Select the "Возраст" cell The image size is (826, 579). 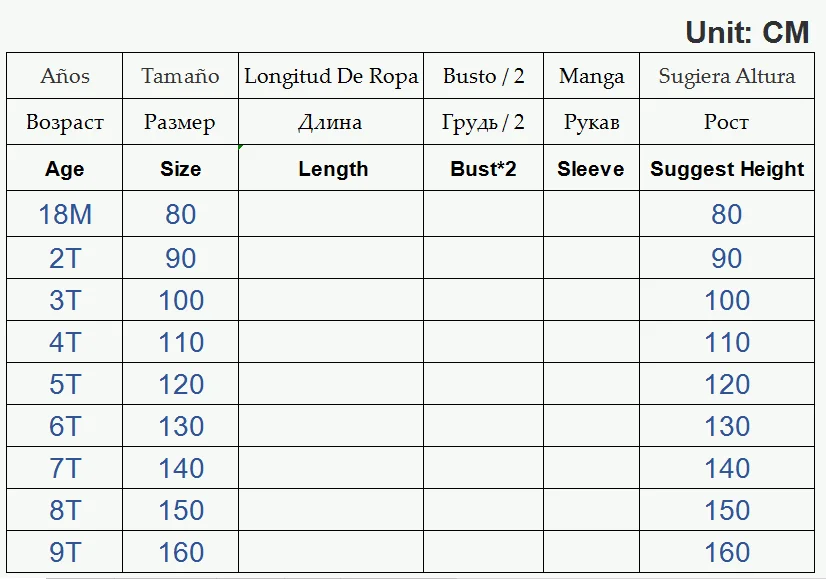(x=65, y=123)
